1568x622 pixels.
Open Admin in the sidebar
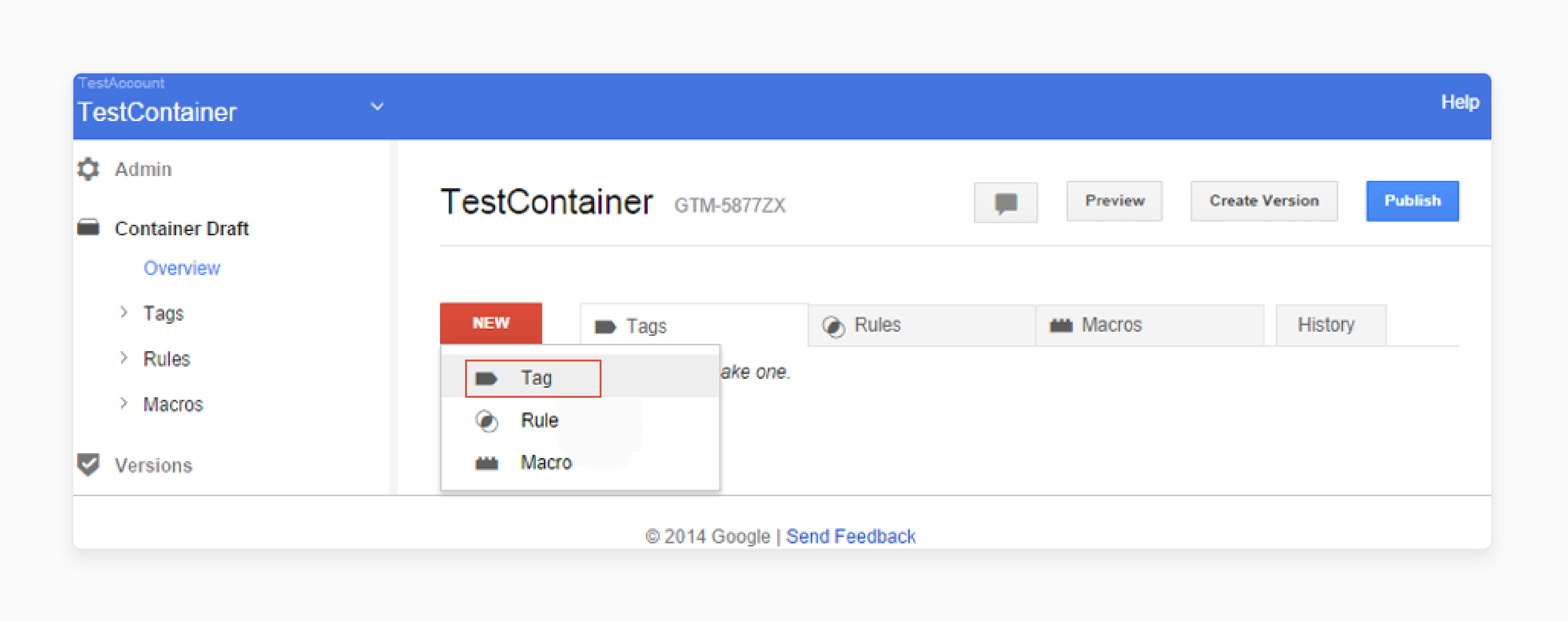143,169
